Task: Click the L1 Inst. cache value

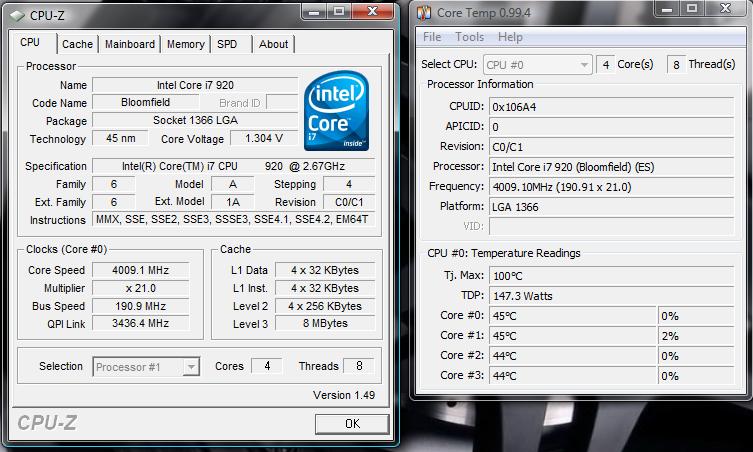Action: pyautogui.click(x=325, y=288)
